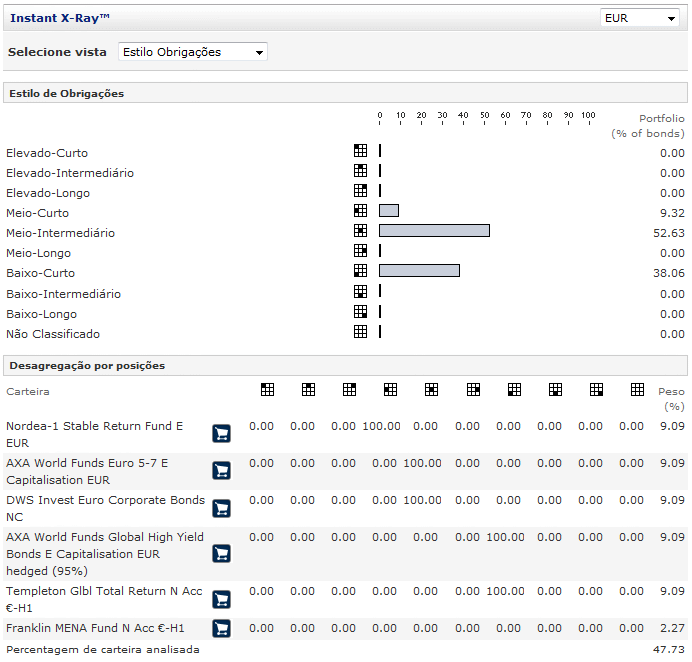Click the Carteira column header

pos(28,391)
